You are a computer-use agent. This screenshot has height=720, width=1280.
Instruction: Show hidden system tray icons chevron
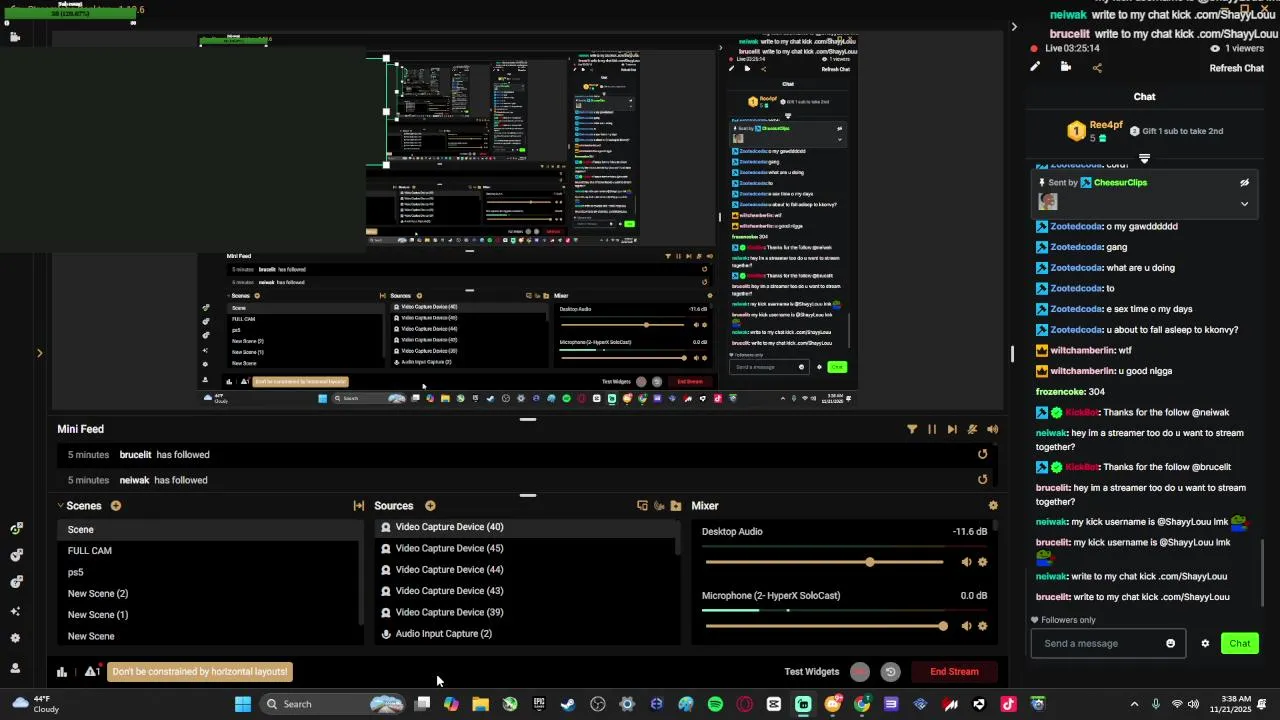[1134, 704]
